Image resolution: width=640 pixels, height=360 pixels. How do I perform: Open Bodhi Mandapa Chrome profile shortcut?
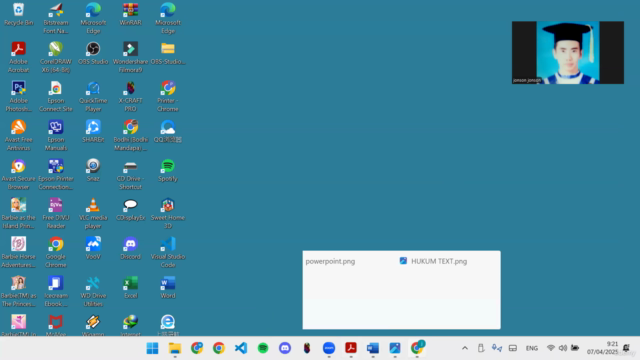(x=131, y=136)
